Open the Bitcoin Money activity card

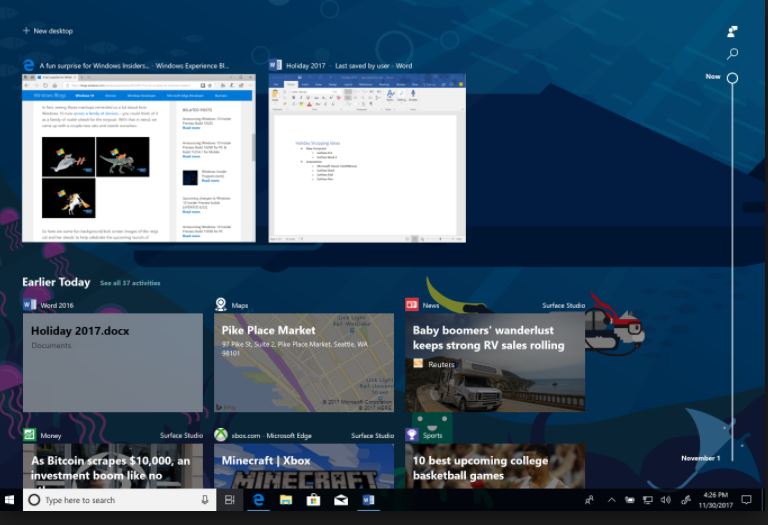[113, 466]
